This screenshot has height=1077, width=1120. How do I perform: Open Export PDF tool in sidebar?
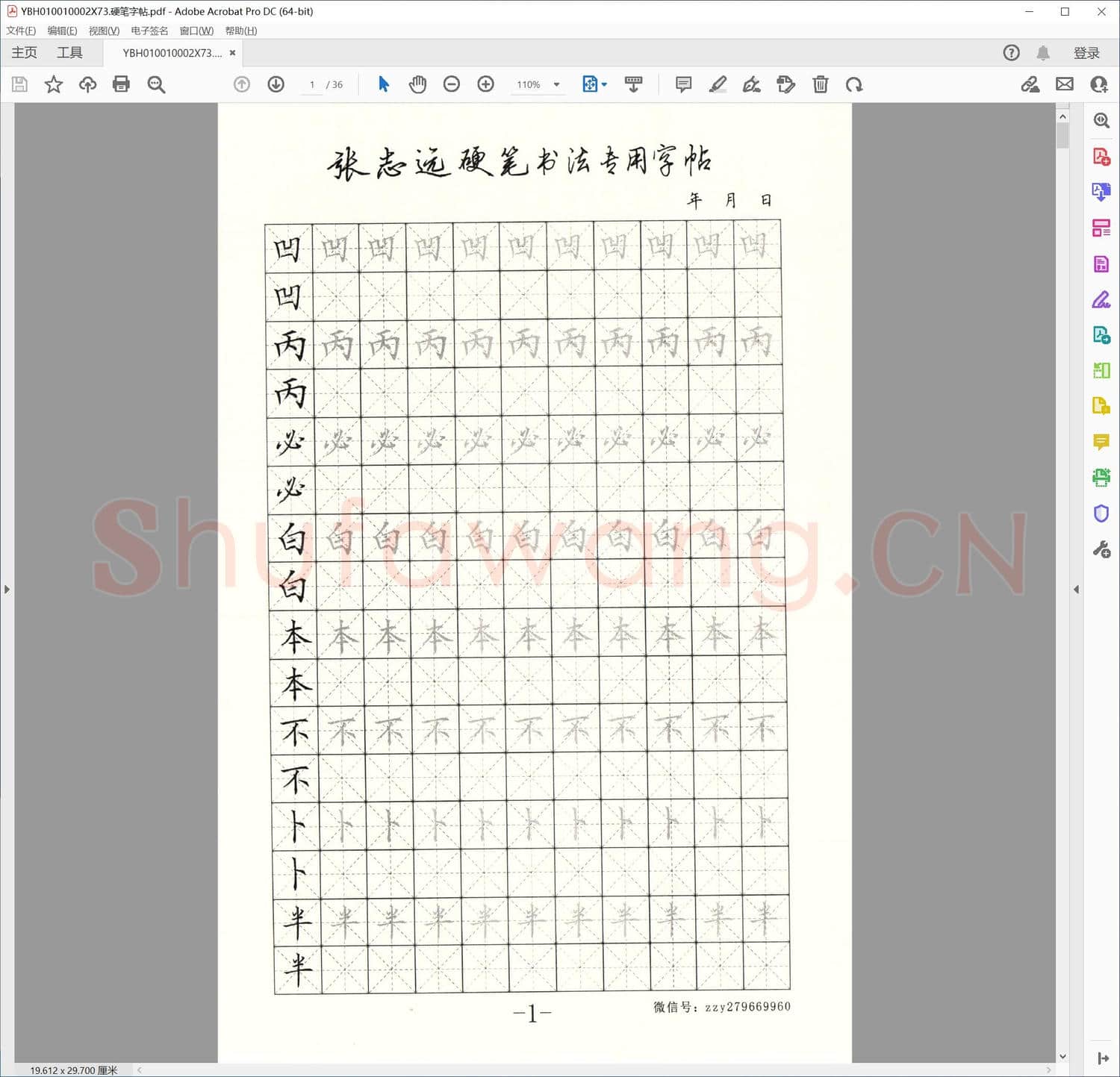coord(1101,193)
